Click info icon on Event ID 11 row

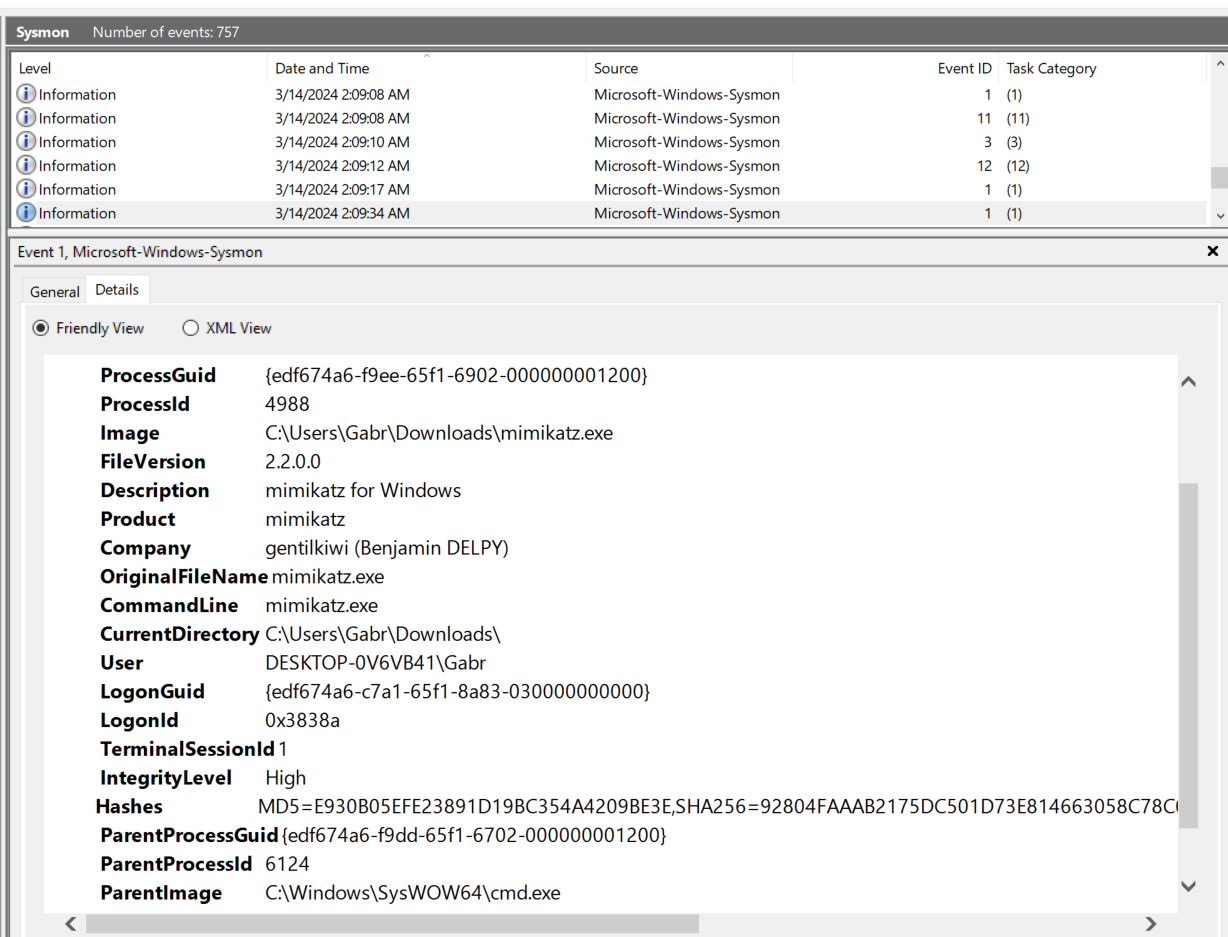(26, 118)
